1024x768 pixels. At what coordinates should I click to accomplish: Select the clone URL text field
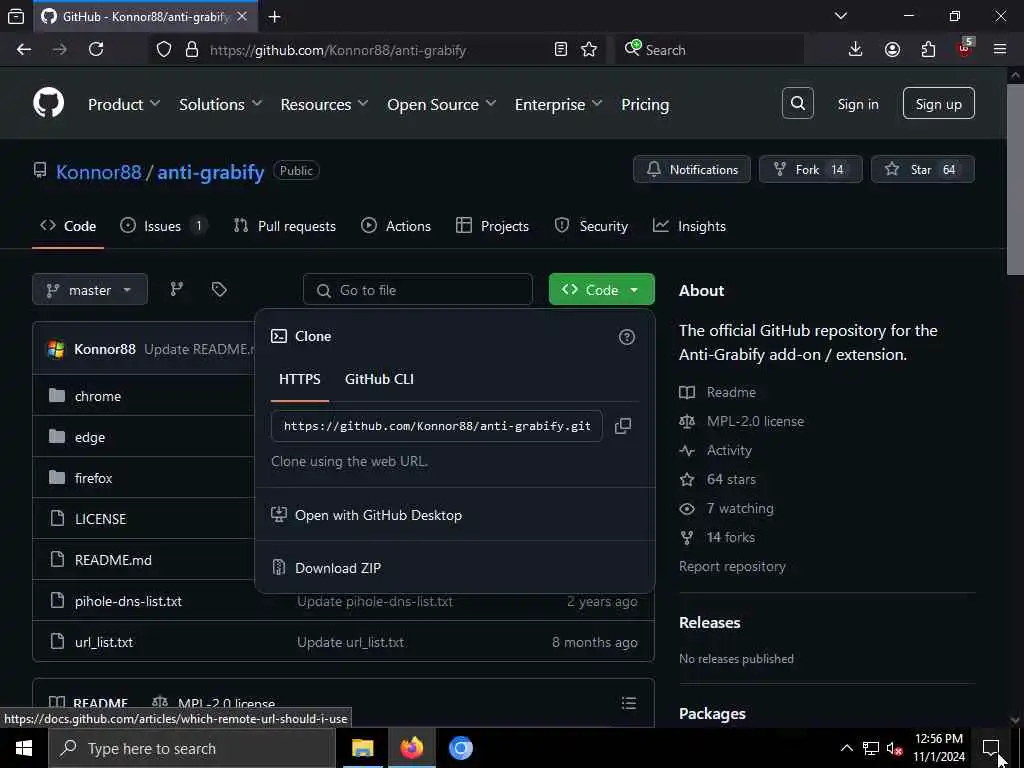[436, 426]
